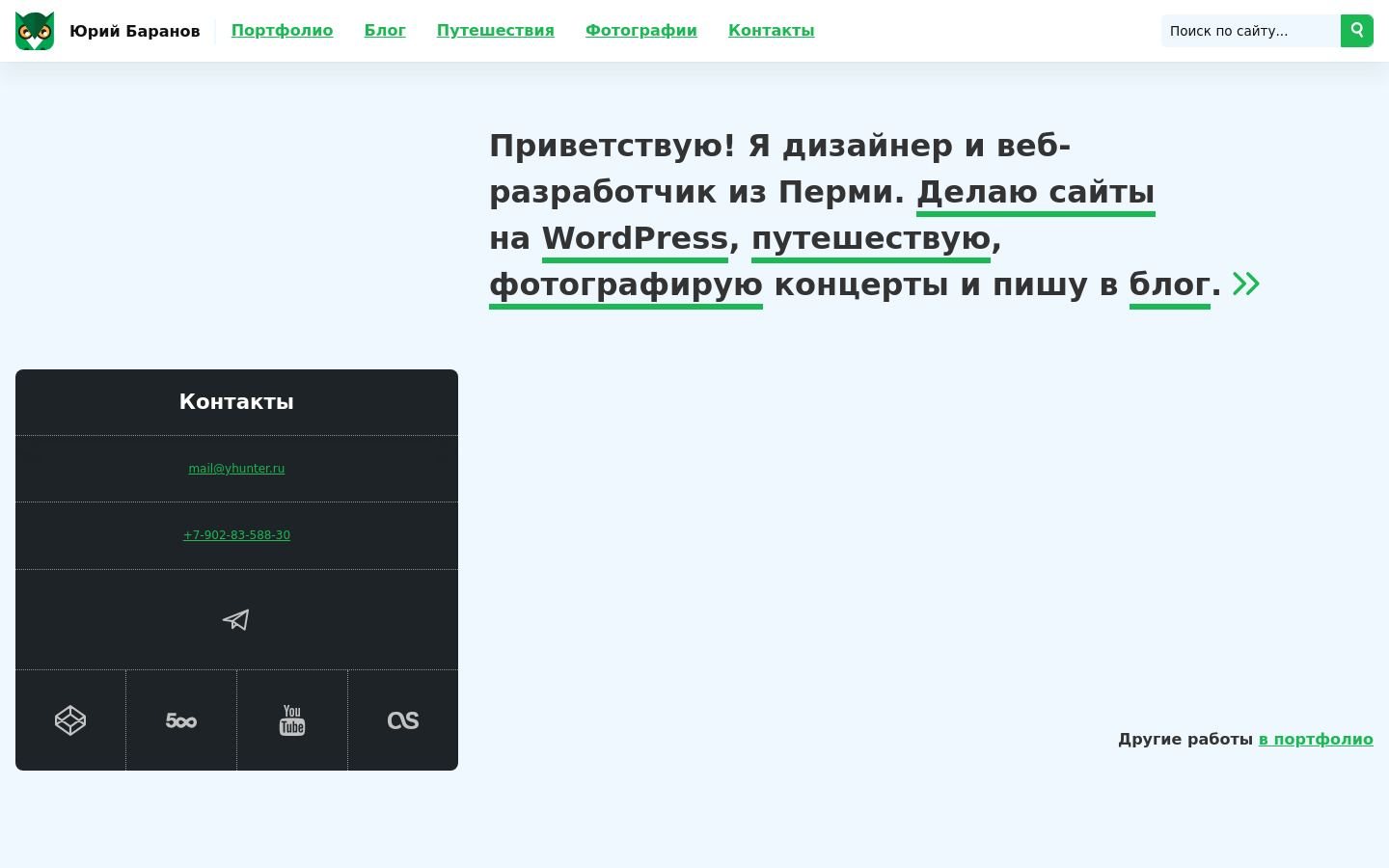Click into the Поиск по сайту field

[1251, 31]
